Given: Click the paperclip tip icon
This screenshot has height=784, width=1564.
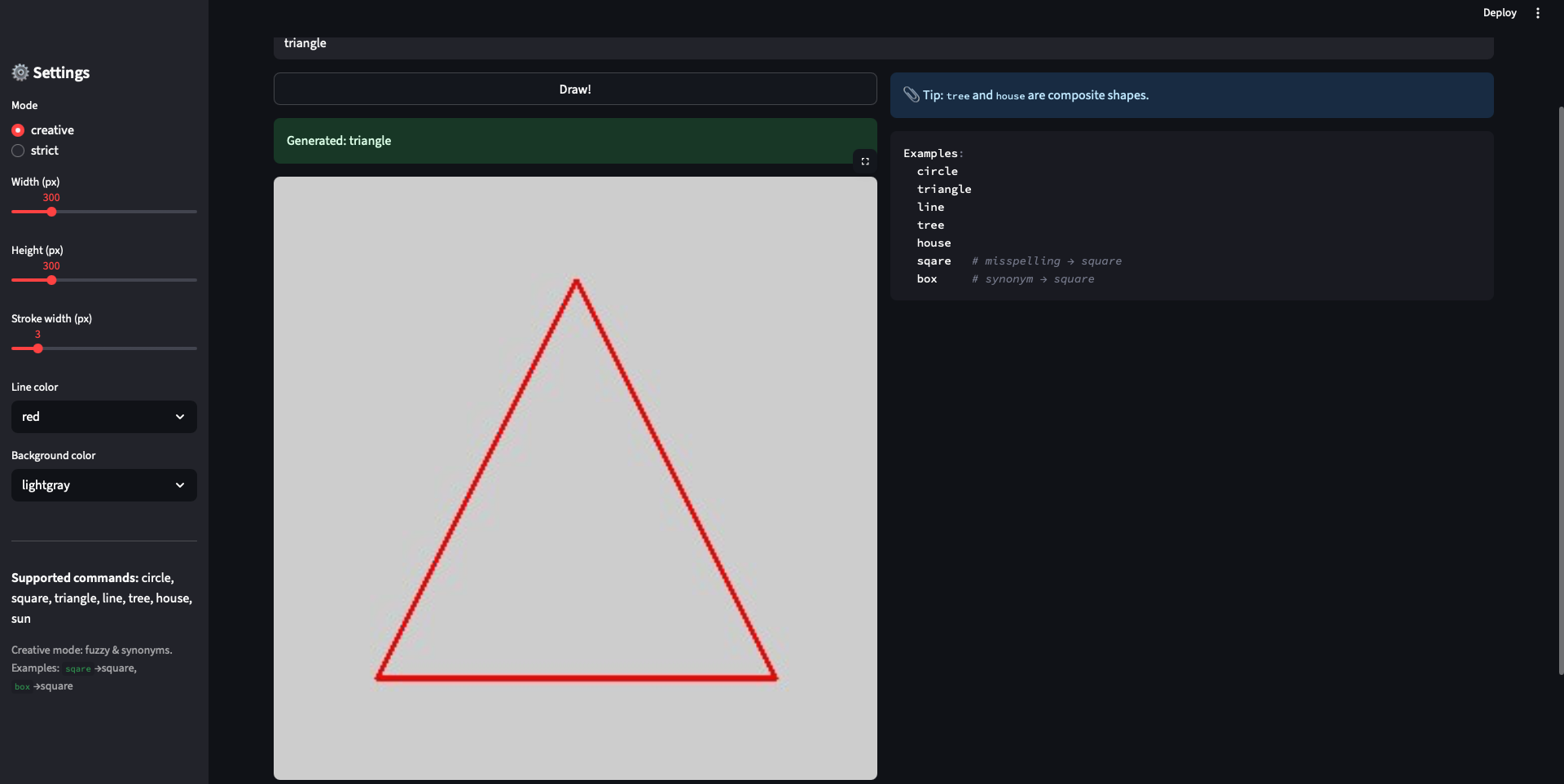Looking at the screenshot, I should tap(912, 95).
